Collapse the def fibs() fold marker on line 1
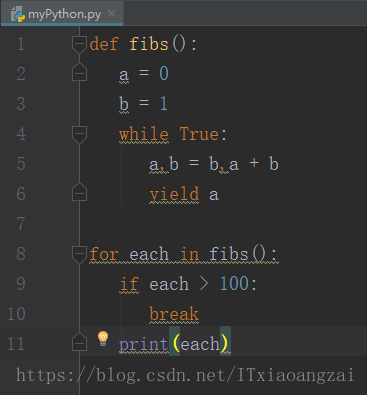 point(79,44)
